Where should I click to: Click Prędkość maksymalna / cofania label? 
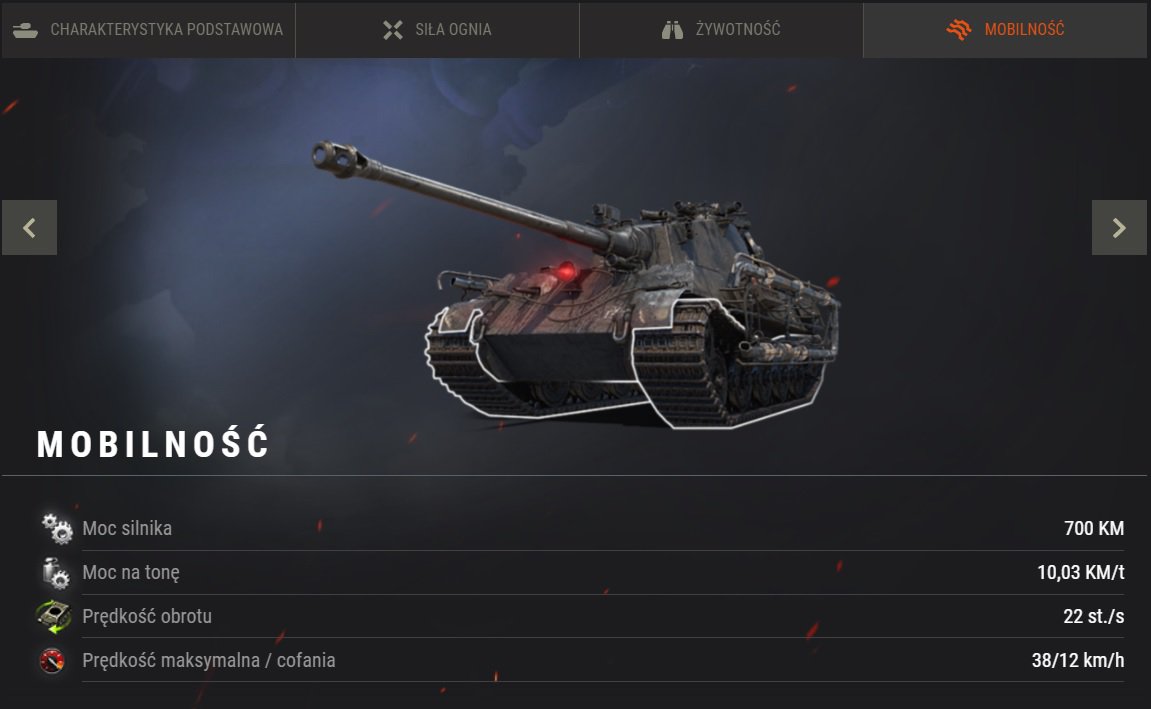click(x=208, y=661)
